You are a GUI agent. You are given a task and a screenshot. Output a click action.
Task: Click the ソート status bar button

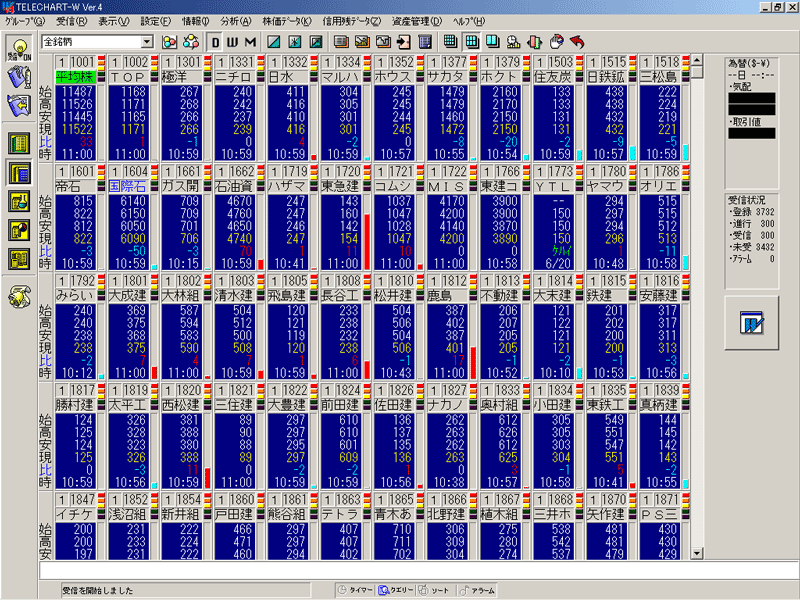(435, 590)
